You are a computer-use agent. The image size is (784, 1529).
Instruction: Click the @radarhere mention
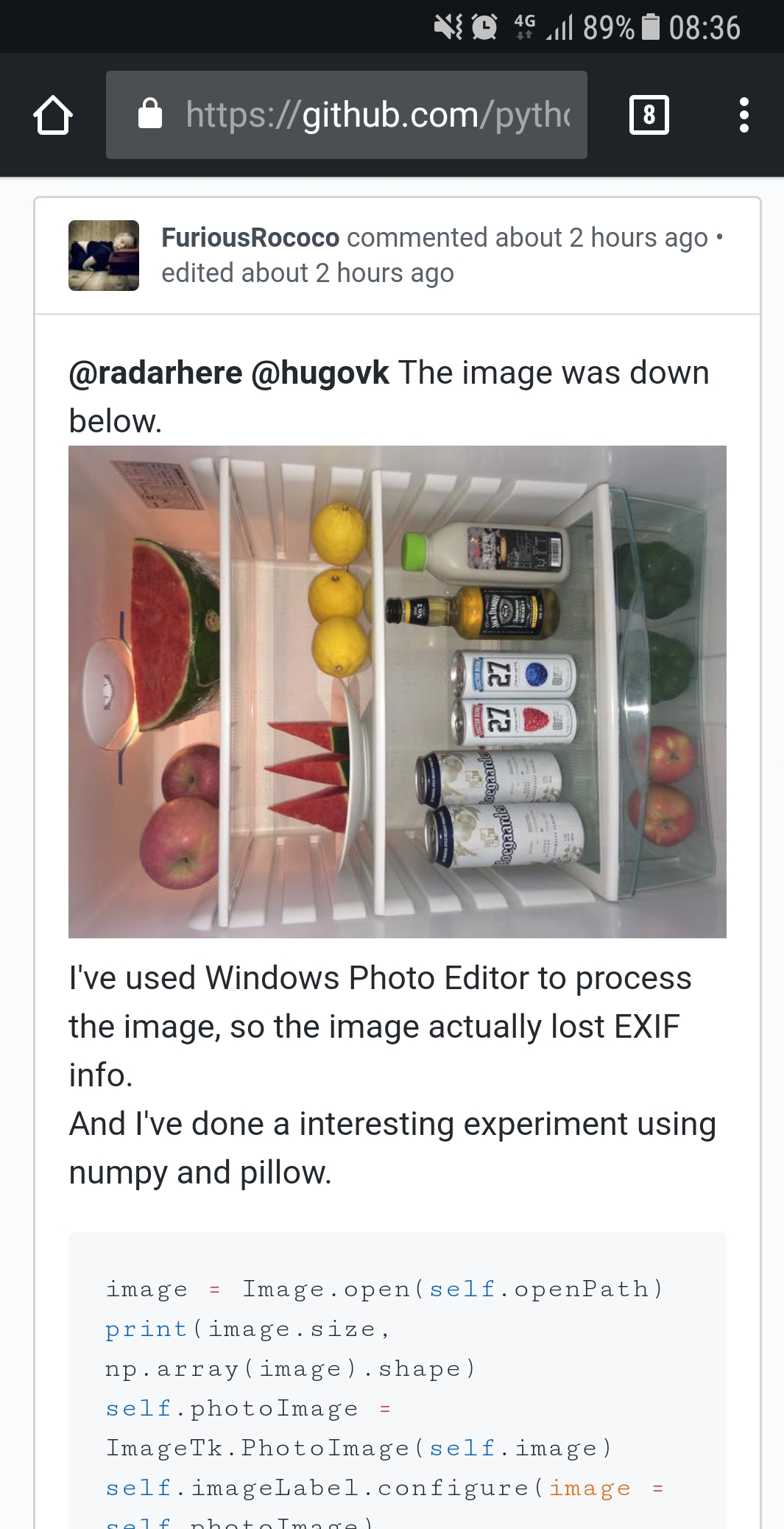tap(155, 373)
